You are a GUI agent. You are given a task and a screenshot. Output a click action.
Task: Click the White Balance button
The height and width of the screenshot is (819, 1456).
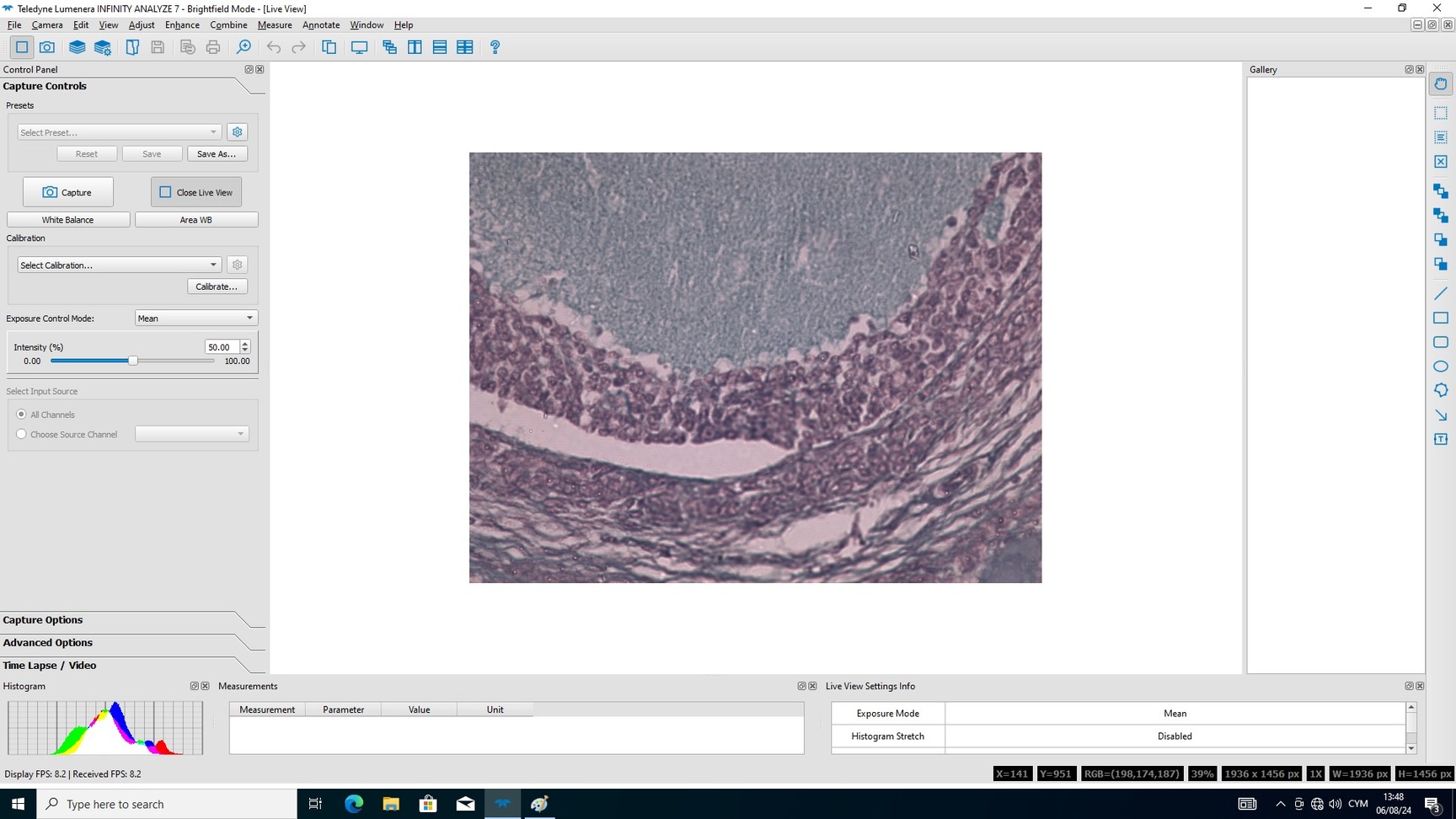click(x=68, y=220)
